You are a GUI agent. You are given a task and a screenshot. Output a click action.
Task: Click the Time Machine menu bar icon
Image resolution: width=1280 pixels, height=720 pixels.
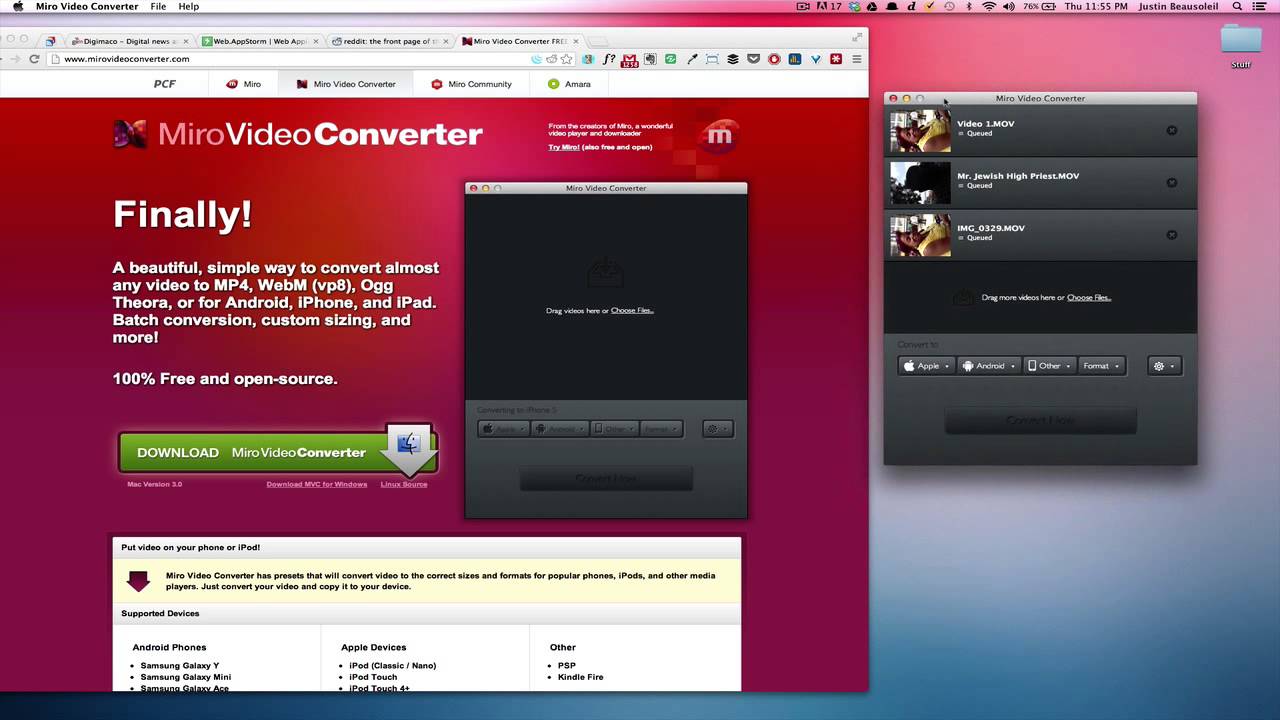[x=950, y=6]
